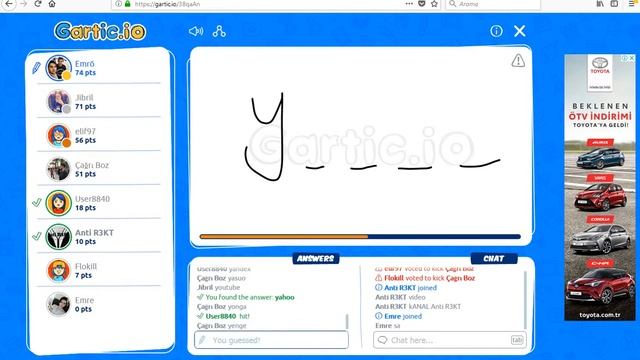Click 'Jibril youtube' in answers
Viewport: 640px width, 360px height.
tap(218, 288)
